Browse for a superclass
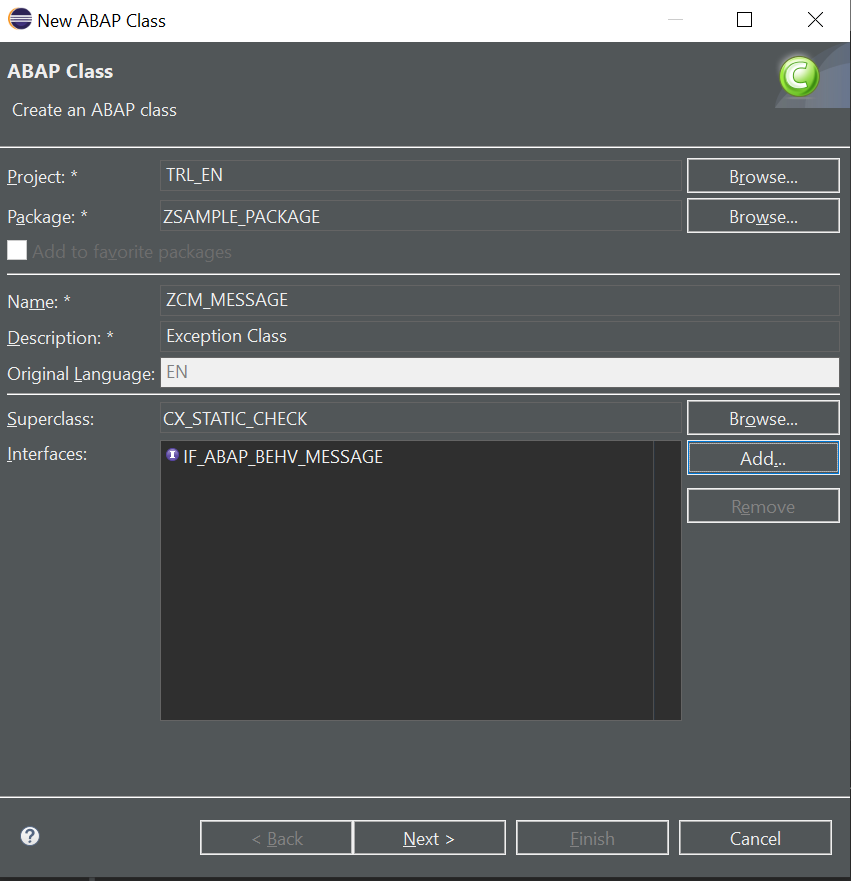The width and height of the screenshot is (851, 881). [763, 418]
